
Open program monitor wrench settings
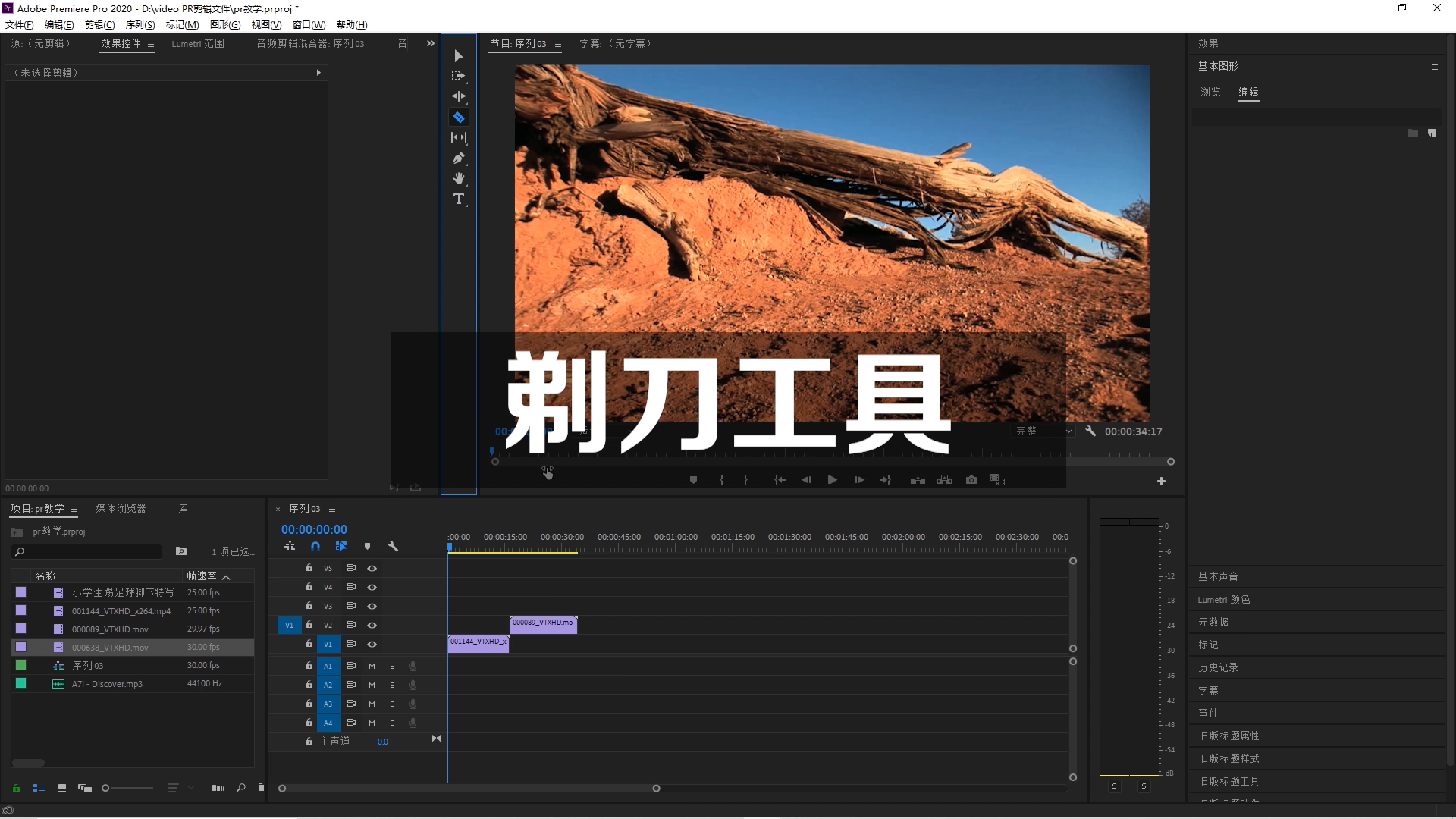[1090, 431]
